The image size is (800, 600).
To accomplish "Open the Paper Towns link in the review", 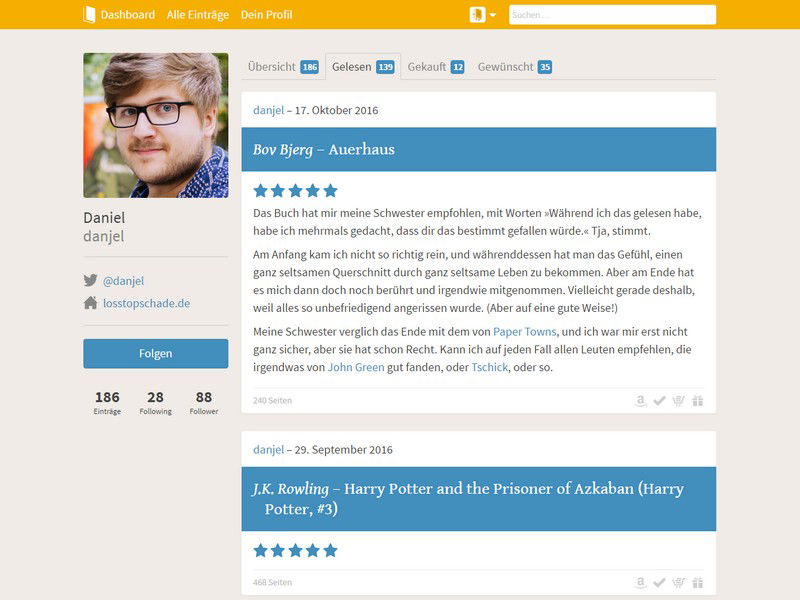I will [x=524, y=332].
